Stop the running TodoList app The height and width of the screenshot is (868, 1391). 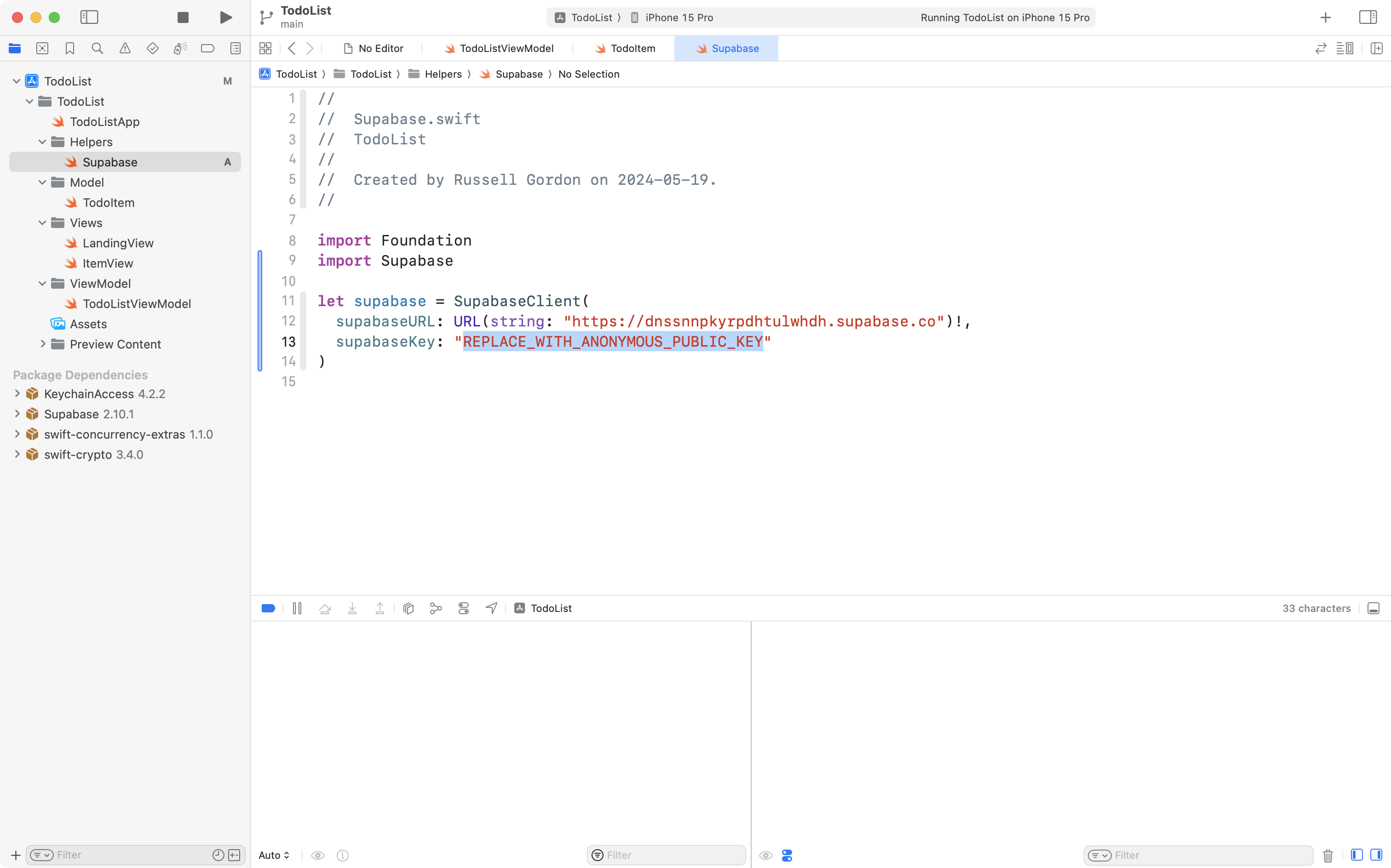(x=183, y=17)
